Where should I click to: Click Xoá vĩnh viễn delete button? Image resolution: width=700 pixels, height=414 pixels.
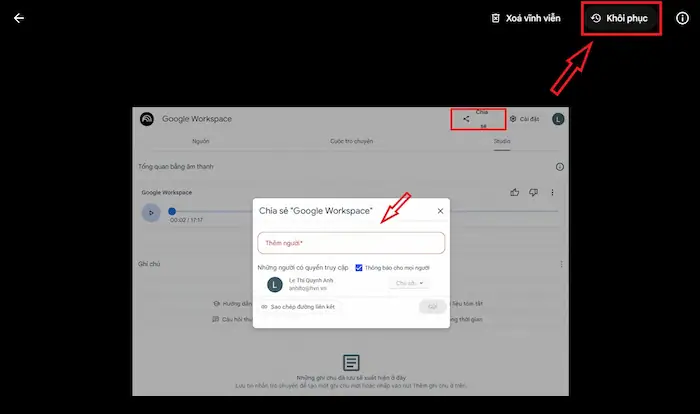pos(525,18)
